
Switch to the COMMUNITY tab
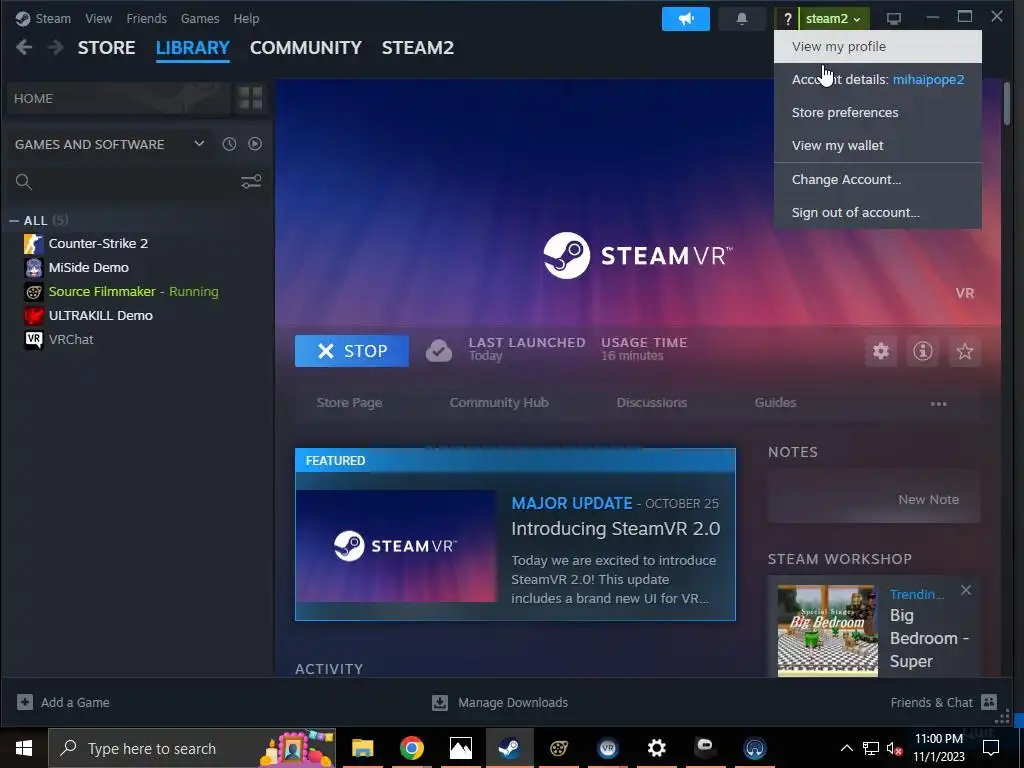point(306,48)
